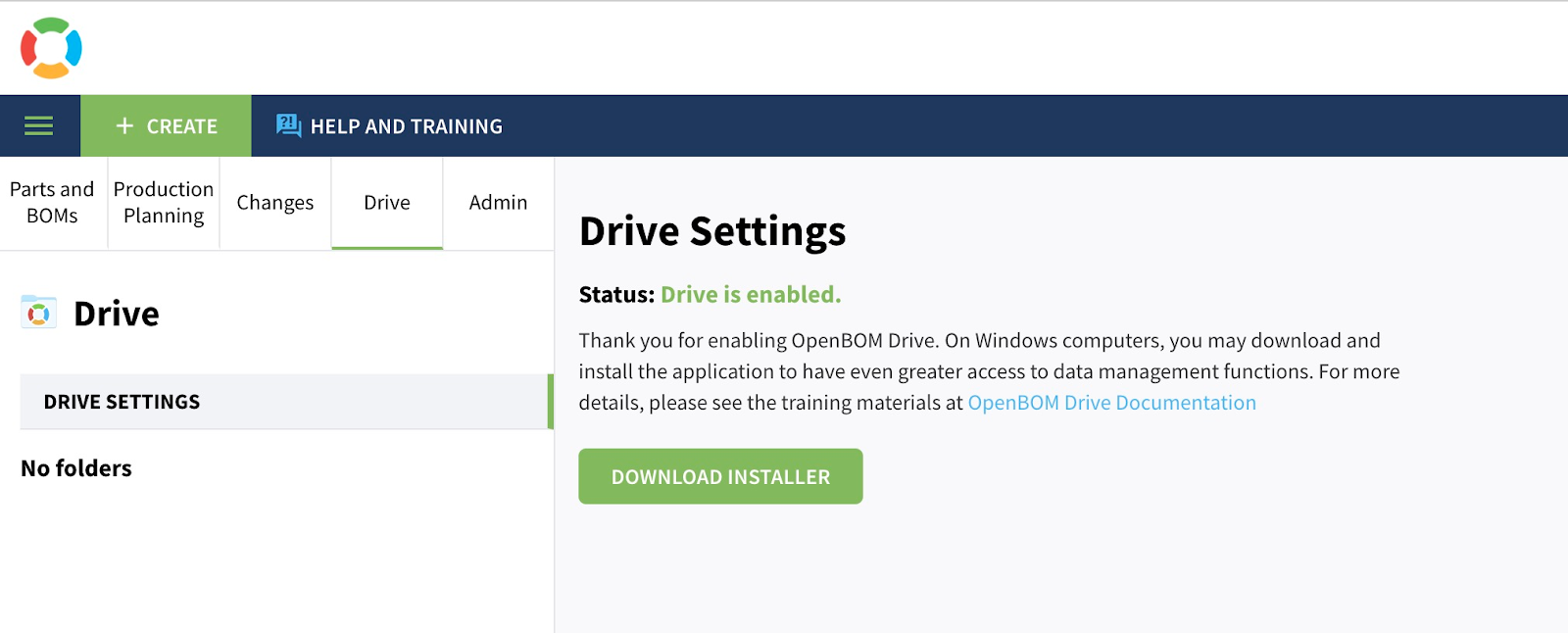The height and width of the screenshot is (633, 1568).
Task: Click the DOWNLOAD INSTALLER button
Action: [x=720, y=476]
